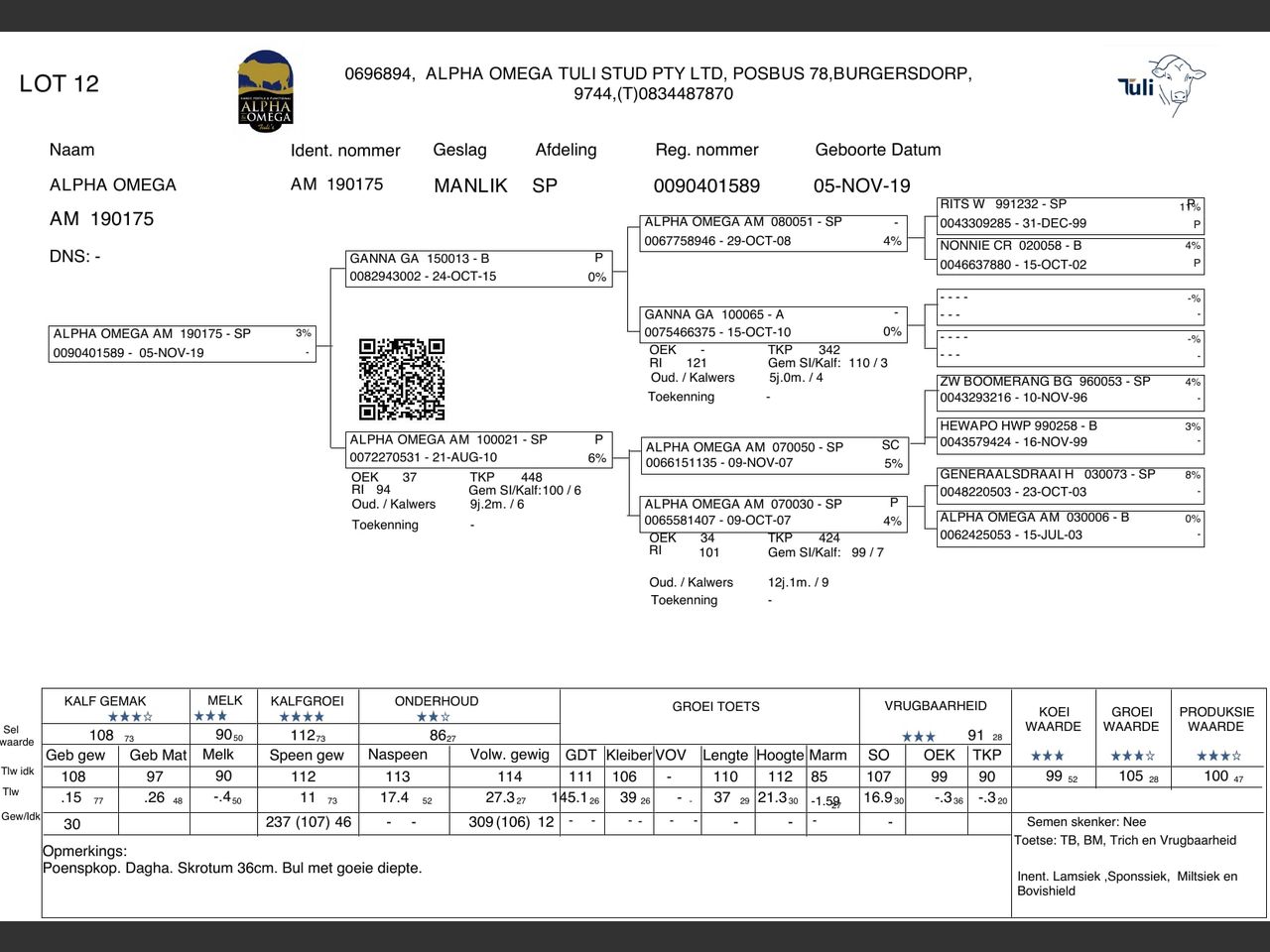1270x952 pixels.
Task: Click the star rating under ONDERHOUD
Action: (x=434, y=717)
